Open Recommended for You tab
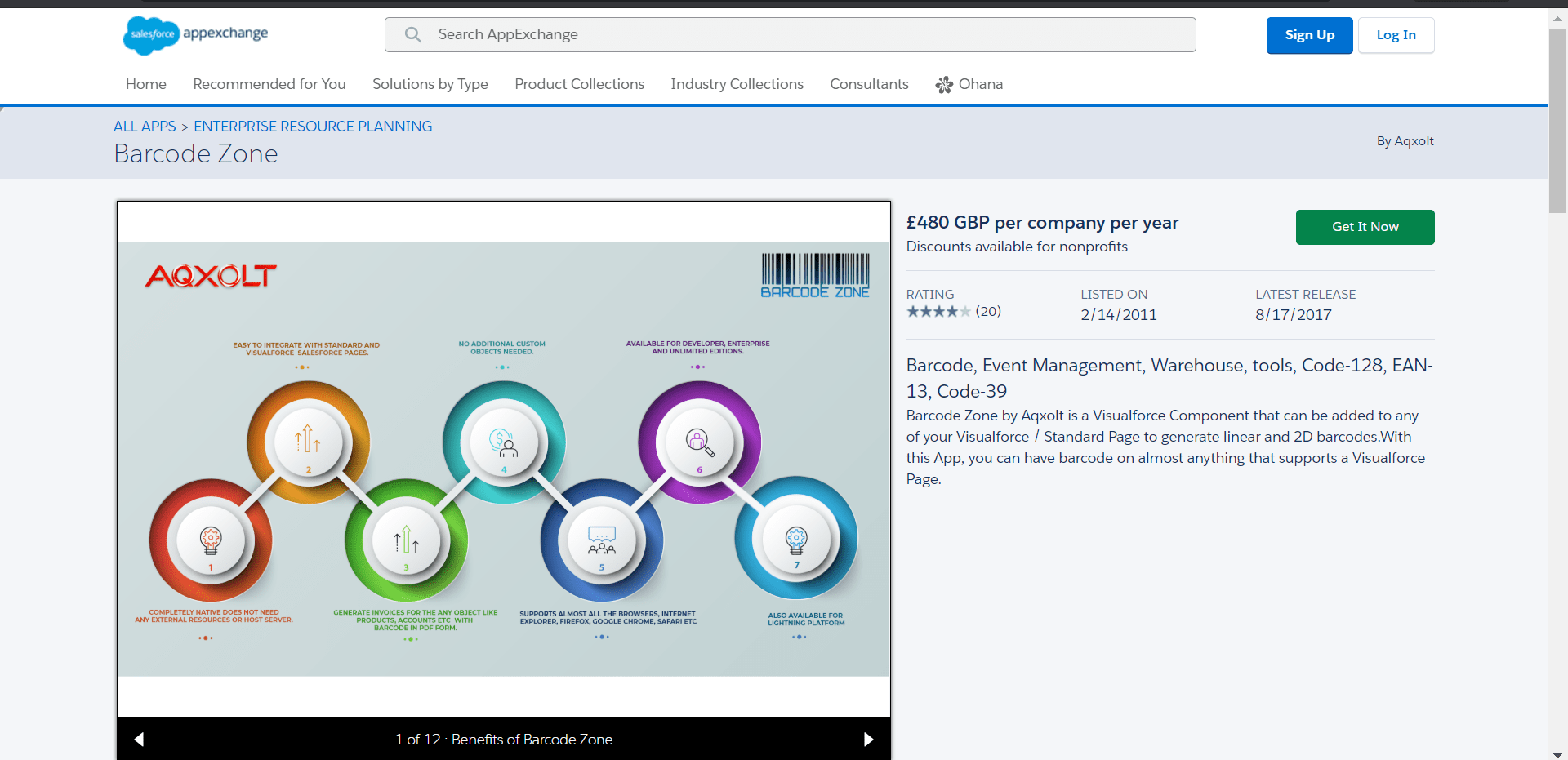This screenshot has height=760, width=1568. [x=269, y=84]
